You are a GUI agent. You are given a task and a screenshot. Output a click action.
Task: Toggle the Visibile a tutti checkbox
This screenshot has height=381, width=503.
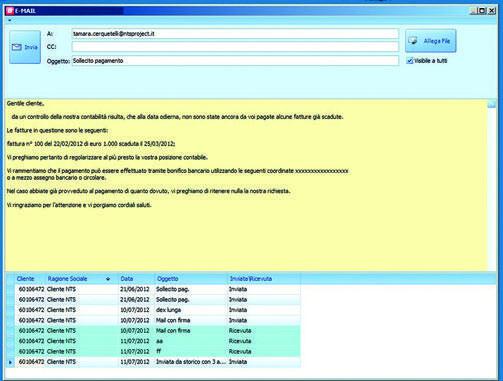(410, 61)
